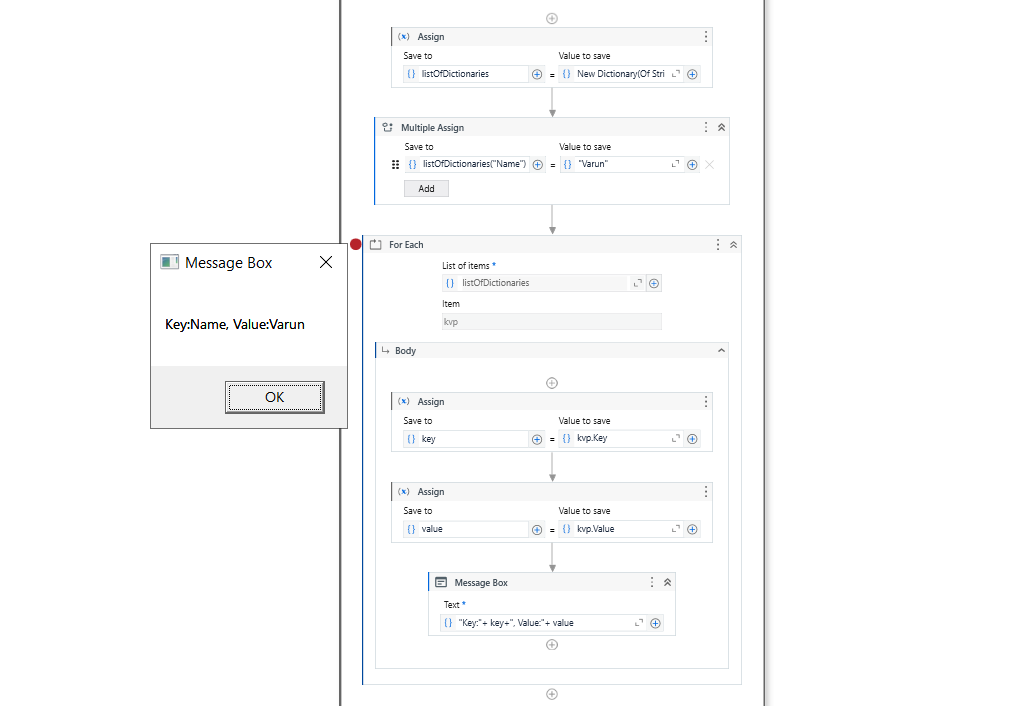Image resolution: width=1036 pixels, height=706 pixels.
Task: Click plus next to kvp.Value
Action: (692, 530)
